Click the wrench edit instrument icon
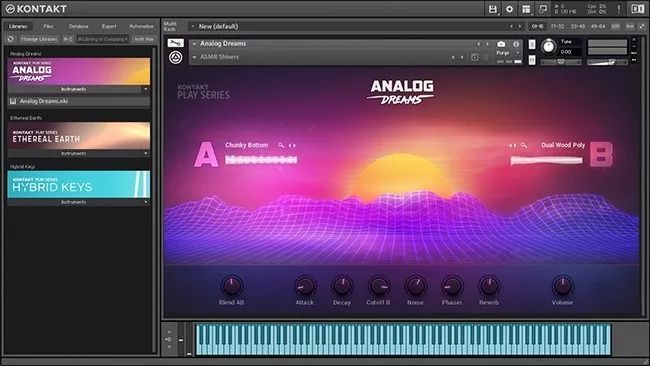650x366 pixels. tap(175, 43)
